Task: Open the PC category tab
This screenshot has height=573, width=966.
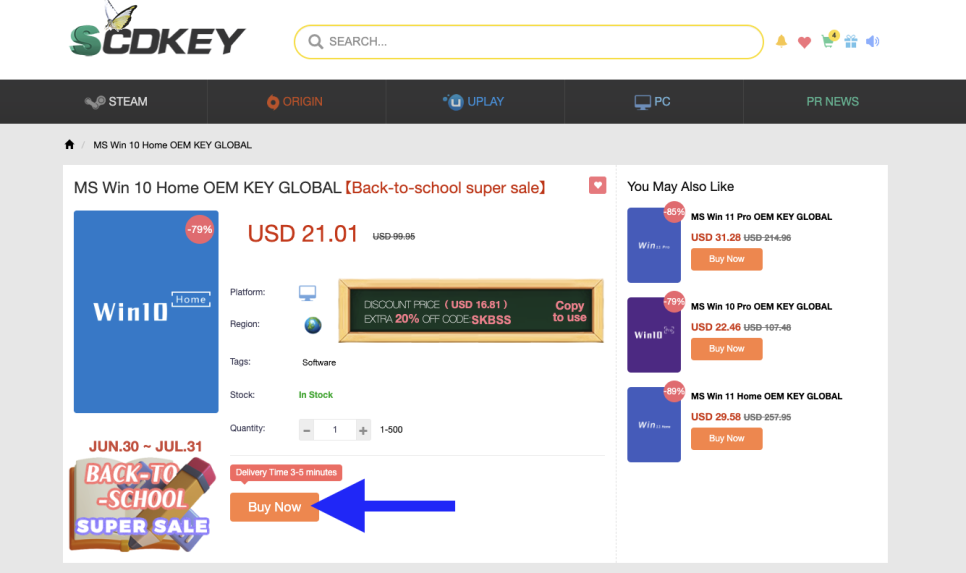Action: [x=652, y=102]
